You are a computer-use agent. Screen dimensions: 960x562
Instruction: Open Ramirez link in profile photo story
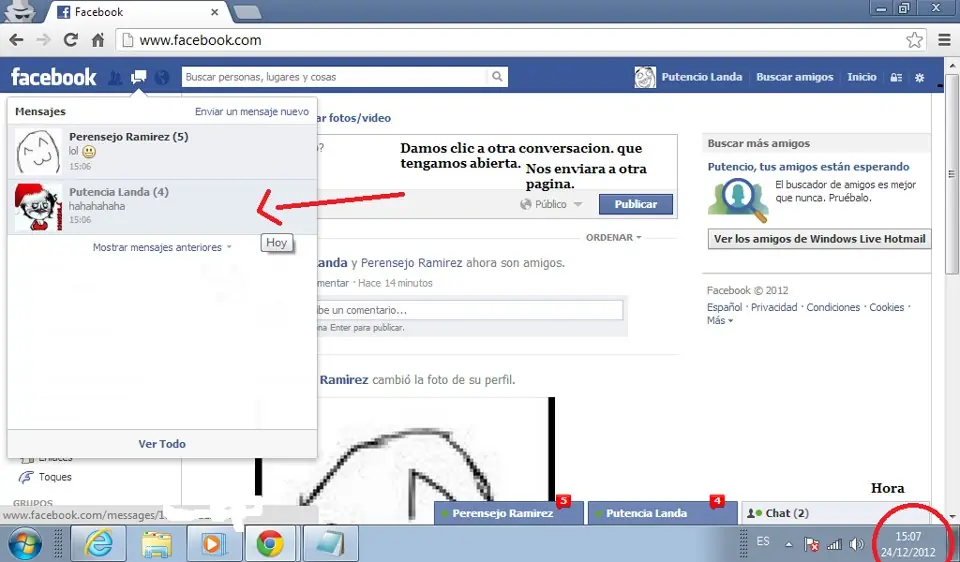344,380
